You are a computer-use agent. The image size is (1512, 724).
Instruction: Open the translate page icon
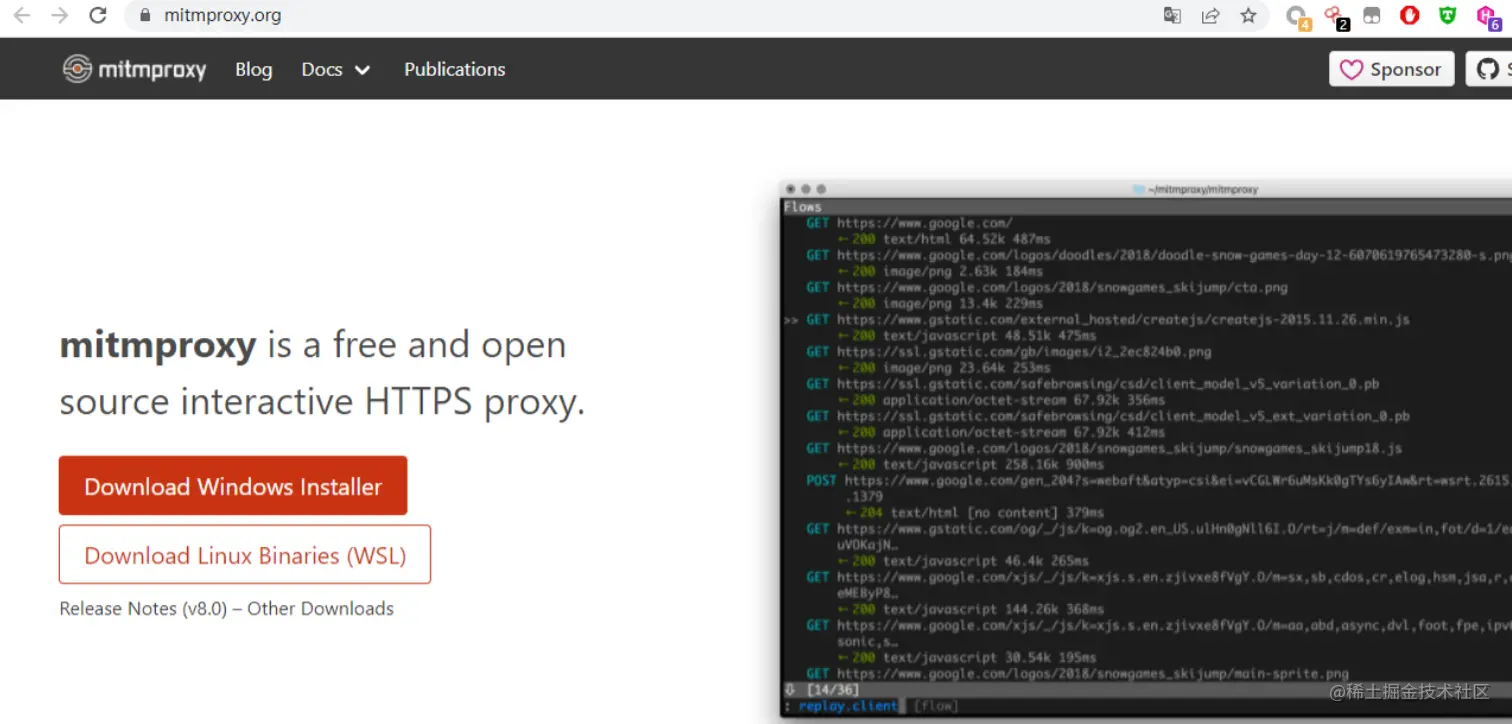pos(1172,15)
